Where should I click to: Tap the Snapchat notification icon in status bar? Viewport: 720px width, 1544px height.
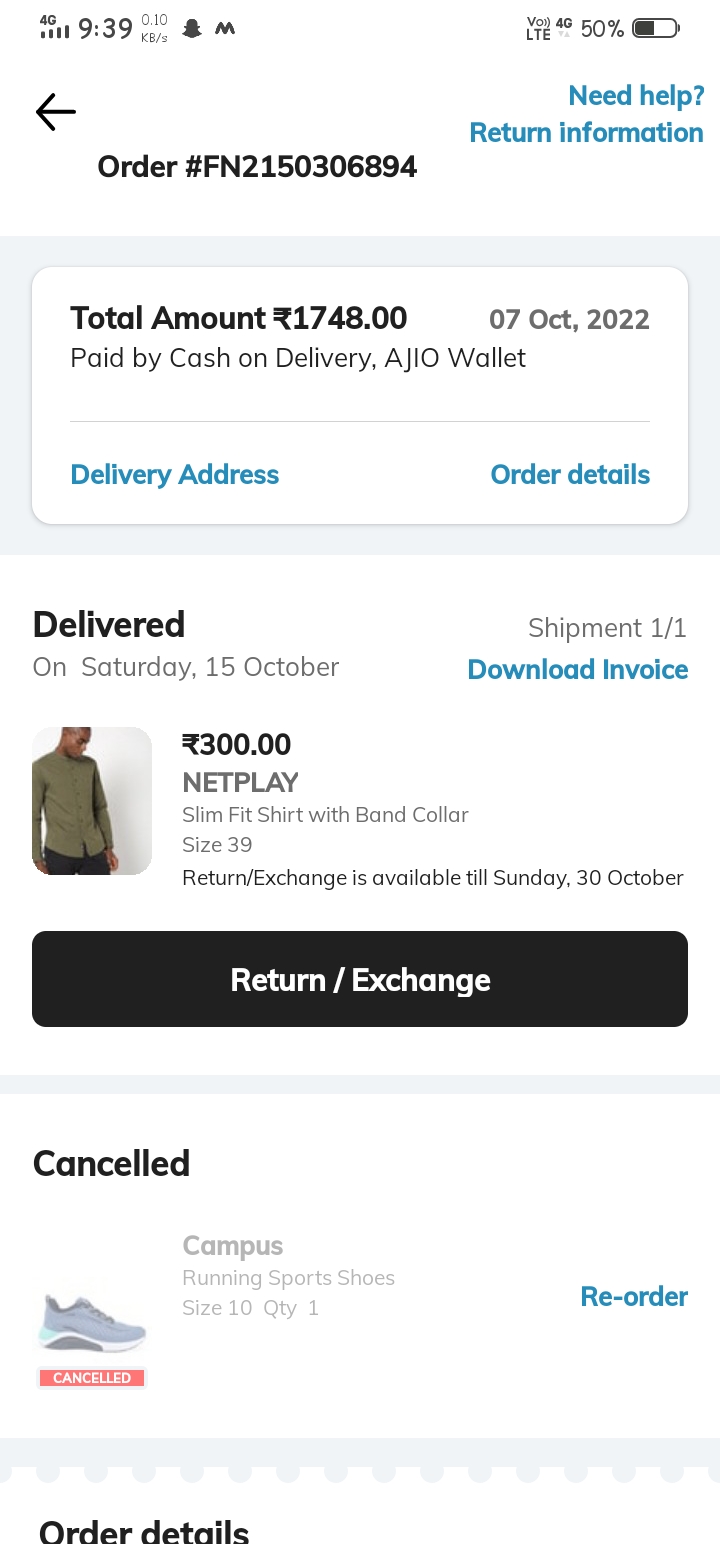(x=192, y=29)
